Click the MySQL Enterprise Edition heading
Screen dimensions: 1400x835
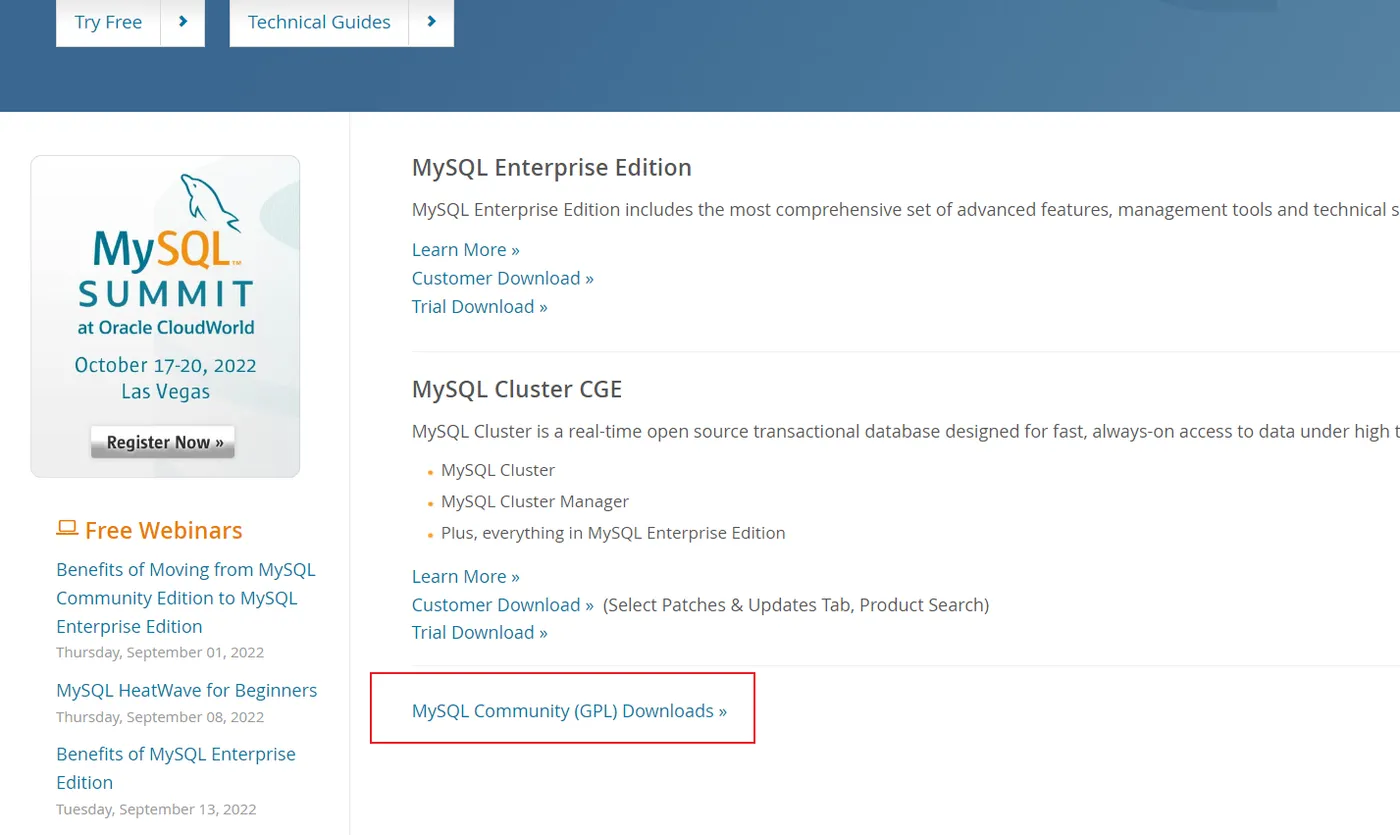(551, 167)
